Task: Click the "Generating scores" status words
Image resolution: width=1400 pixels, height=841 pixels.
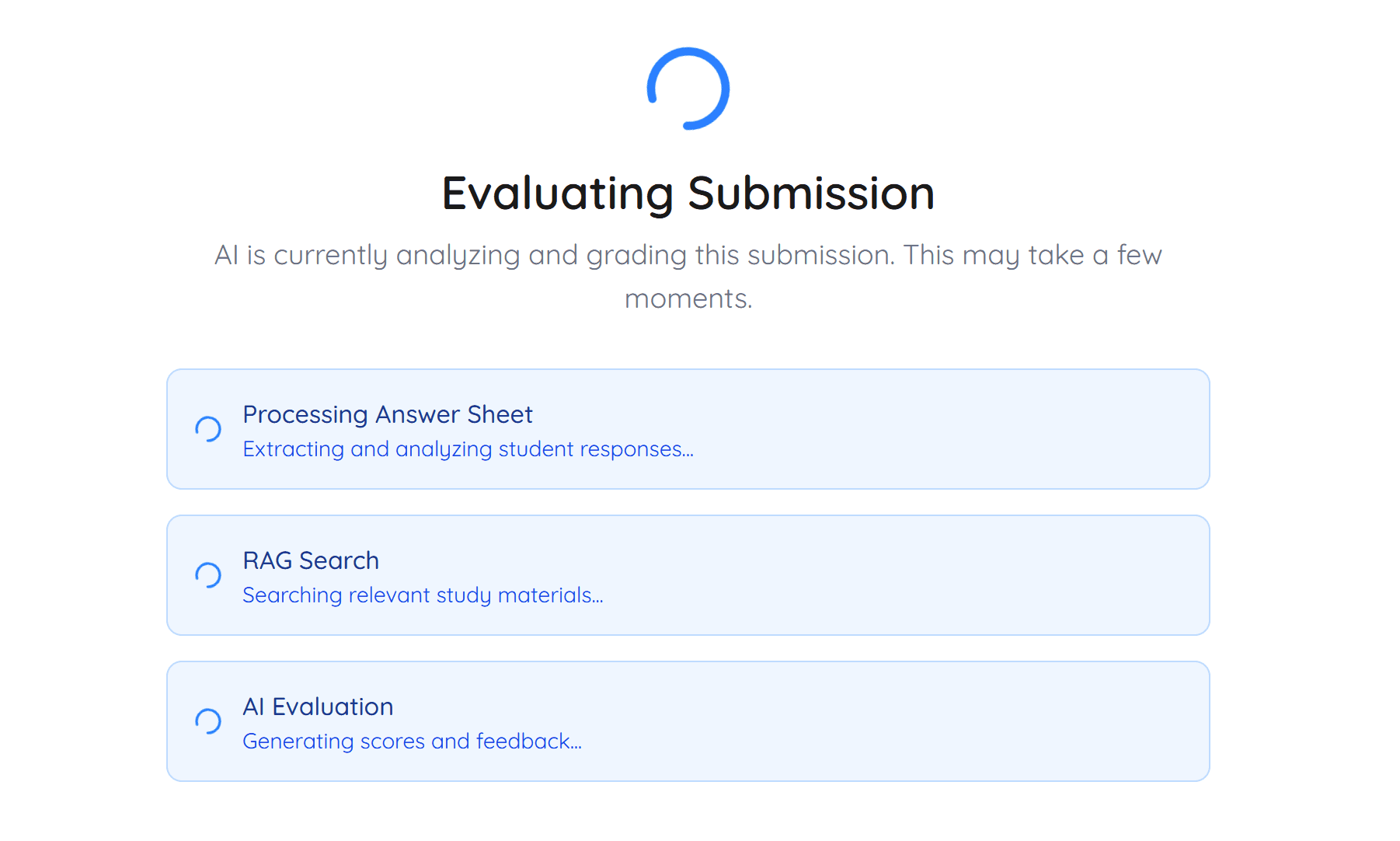Action: pyautogui.click(x=333, y=742)
